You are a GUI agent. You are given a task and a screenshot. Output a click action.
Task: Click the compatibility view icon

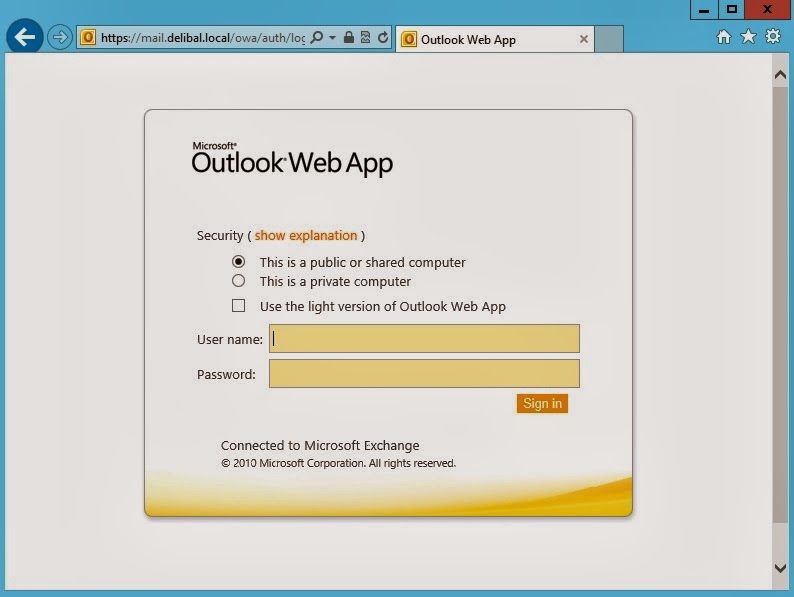point(365,38)
